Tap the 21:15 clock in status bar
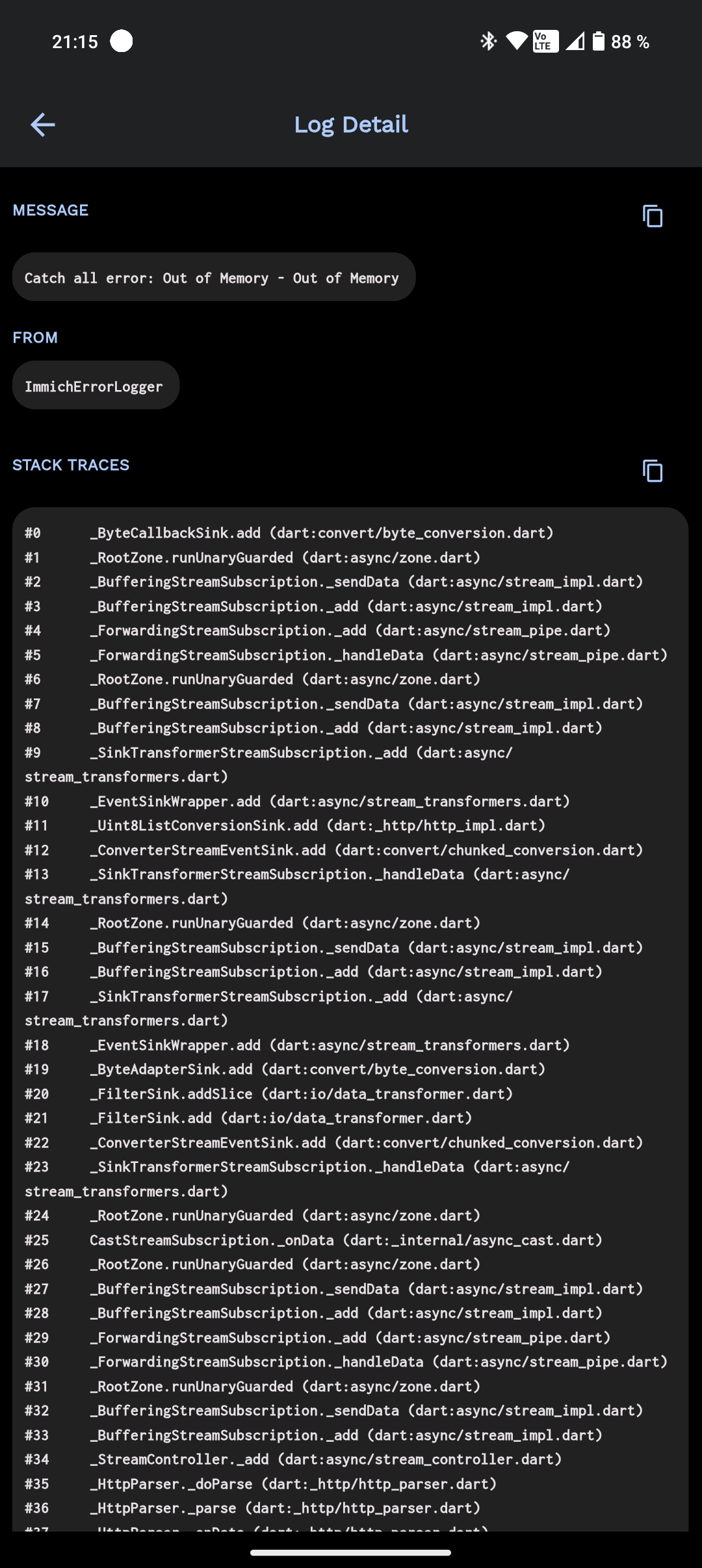702x1568 pixels. pyautogui.click(x=75, y=42)
